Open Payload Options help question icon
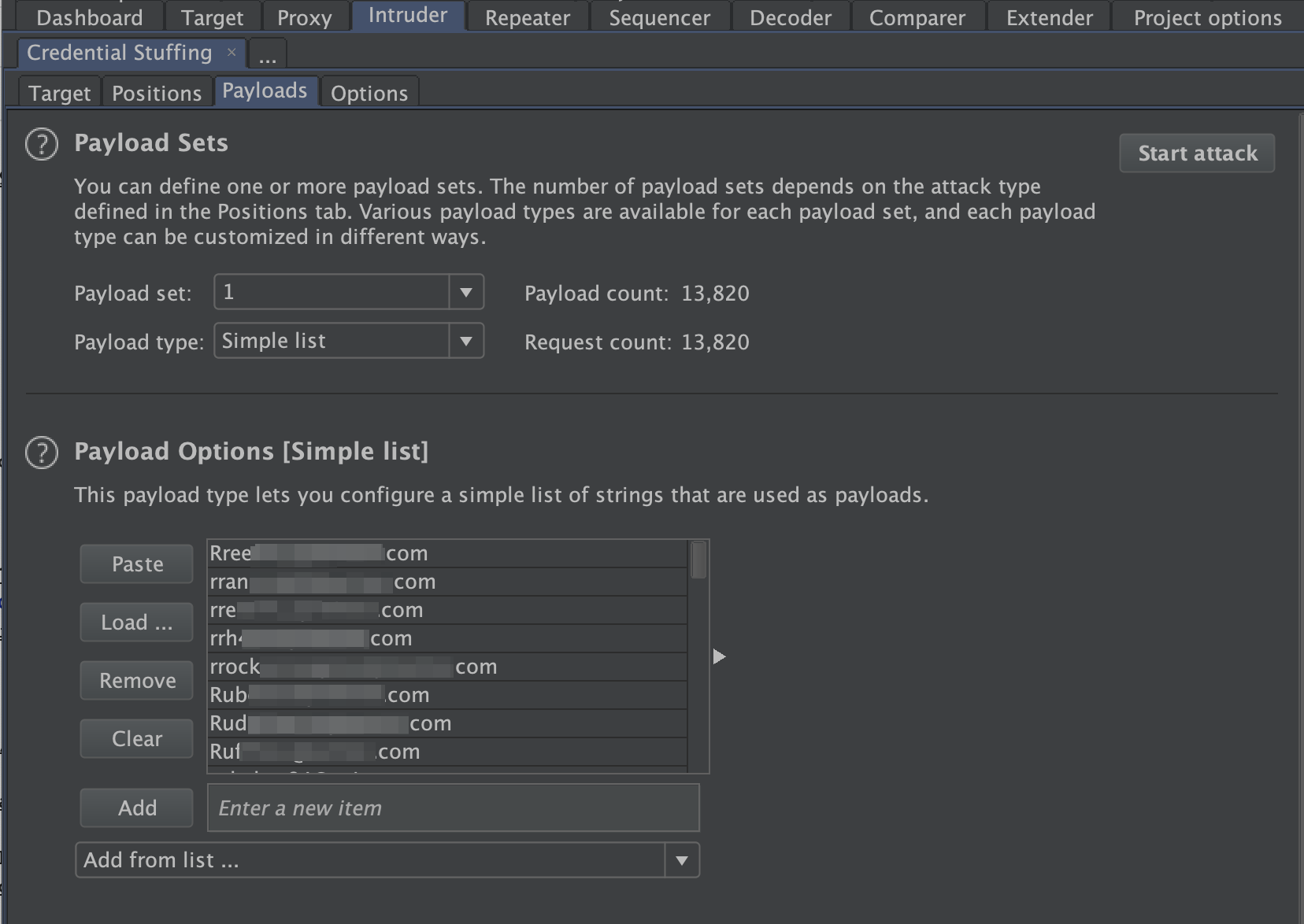This screenshot has width=1304, height=924. point(42,453)
